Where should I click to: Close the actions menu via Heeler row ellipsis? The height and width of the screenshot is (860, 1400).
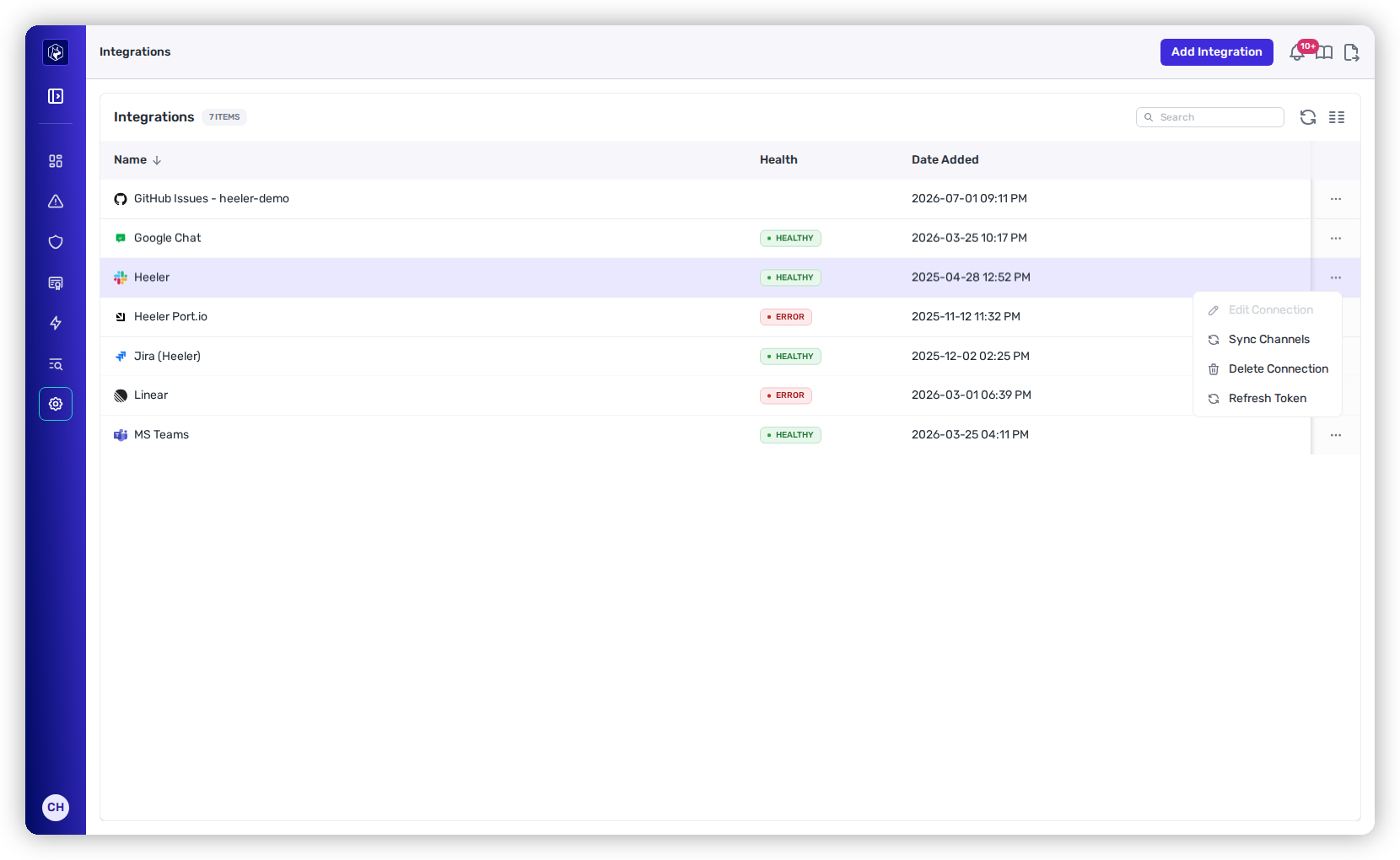coord(1336,277)
